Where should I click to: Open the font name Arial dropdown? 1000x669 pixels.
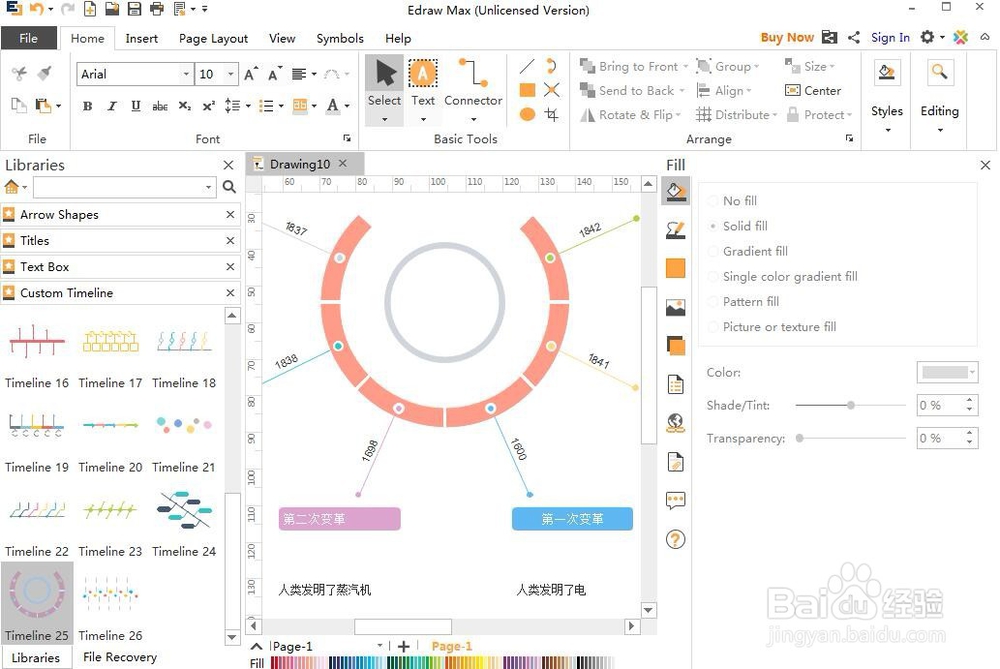point(186,74)
